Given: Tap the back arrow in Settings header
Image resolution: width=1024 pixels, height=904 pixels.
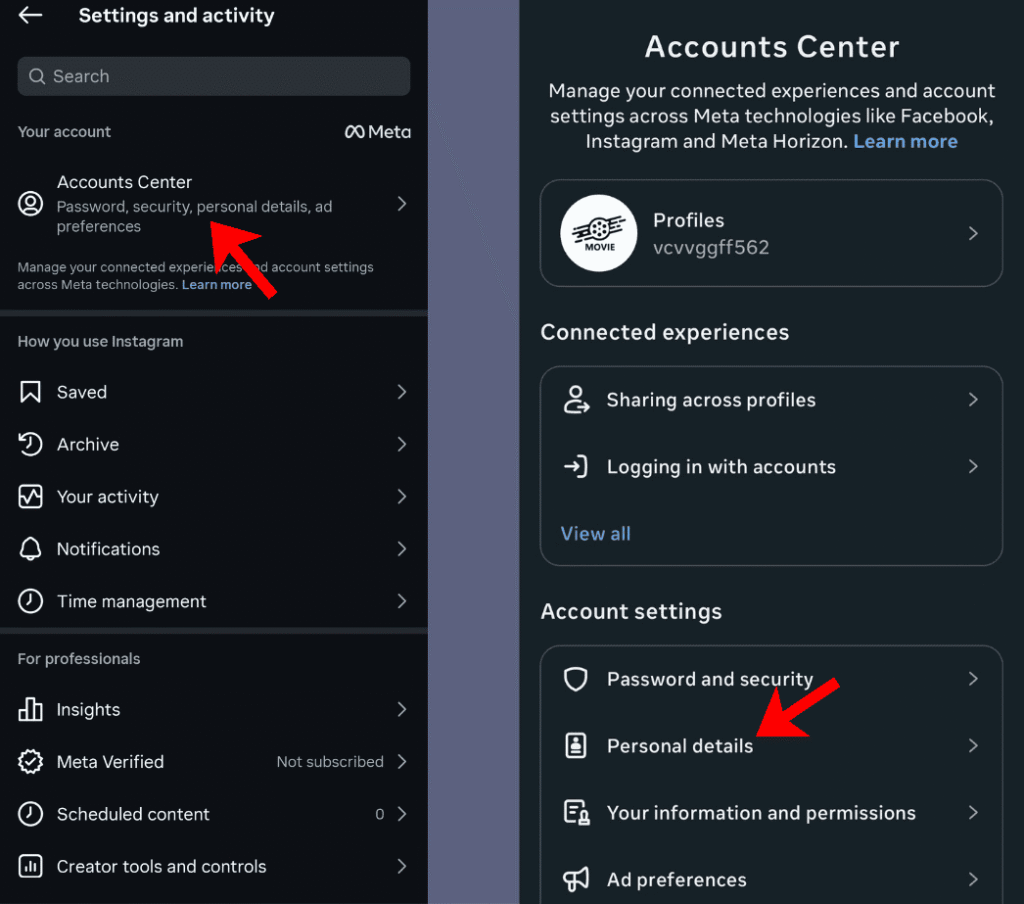Looking at the screenshot, I should click(x=30, y=16).
